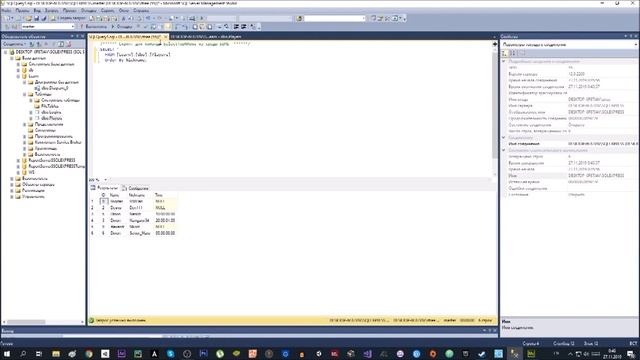Click the Search magnifier icon on taskbar
The height and width of the screenshot is (360, 640).
[23, 353]
